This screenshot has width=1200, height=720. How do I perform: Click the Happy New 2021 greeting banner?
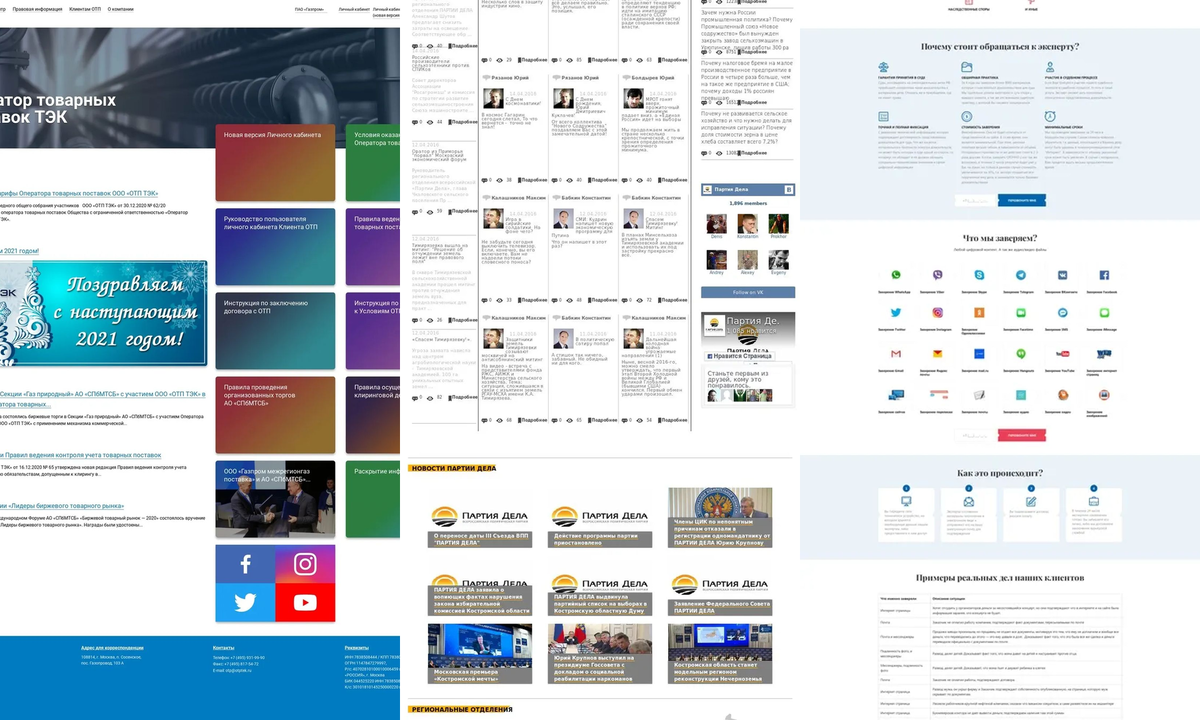(103, 313)
